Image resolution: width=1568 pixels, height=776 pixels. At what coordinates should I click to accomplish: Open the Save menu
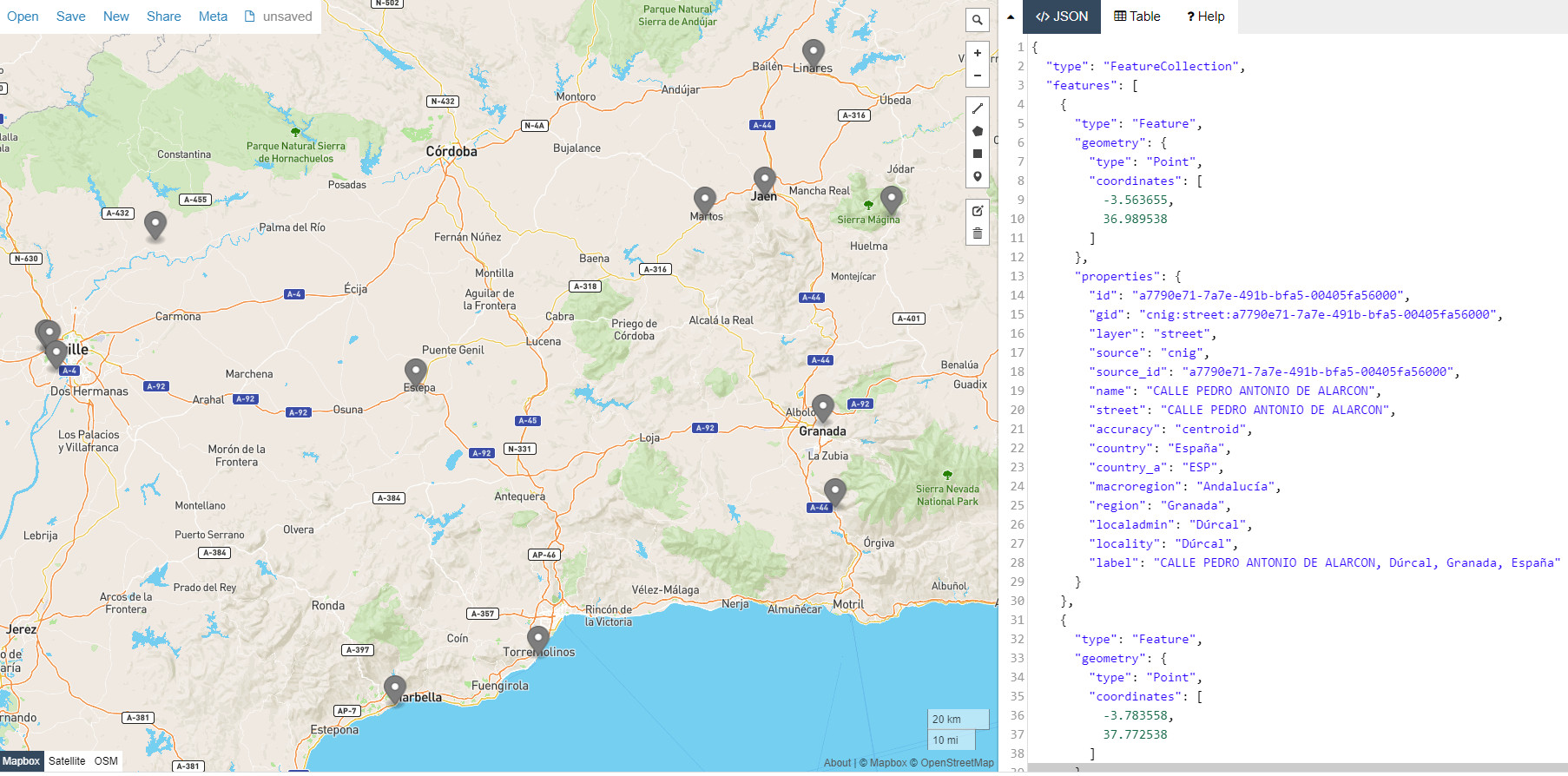[x=70, y=16]
